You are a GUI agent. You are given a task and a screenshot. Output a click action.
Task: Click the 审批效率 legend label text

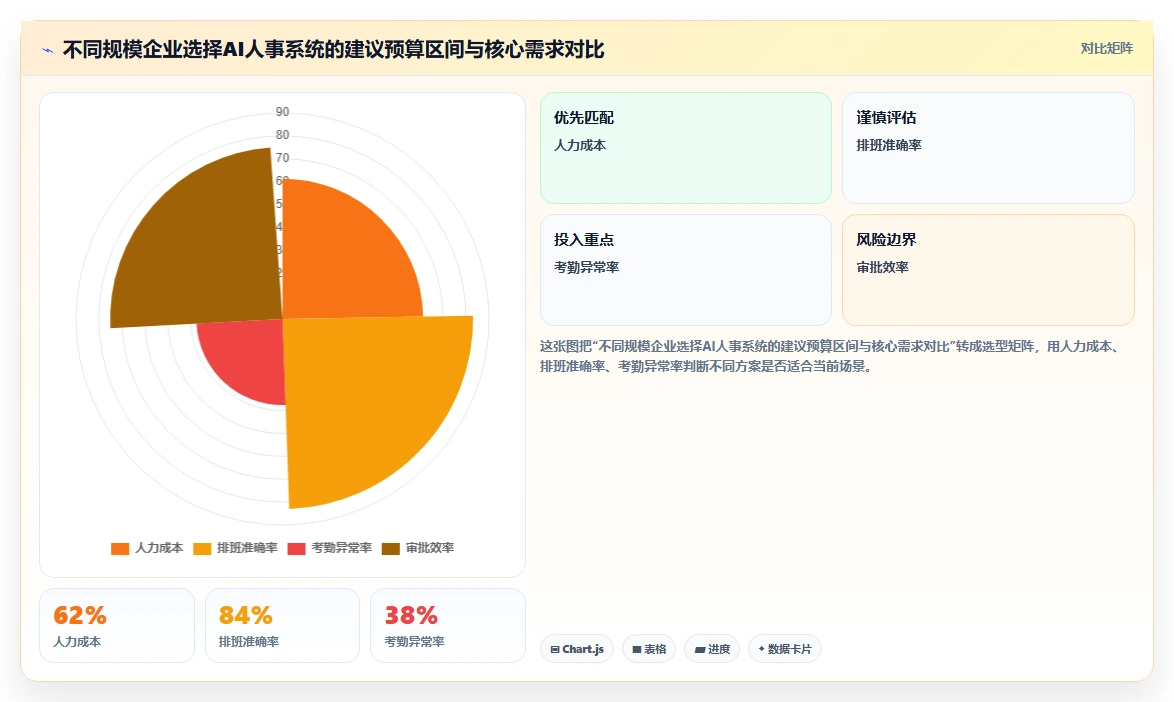(x=430, y=549)
